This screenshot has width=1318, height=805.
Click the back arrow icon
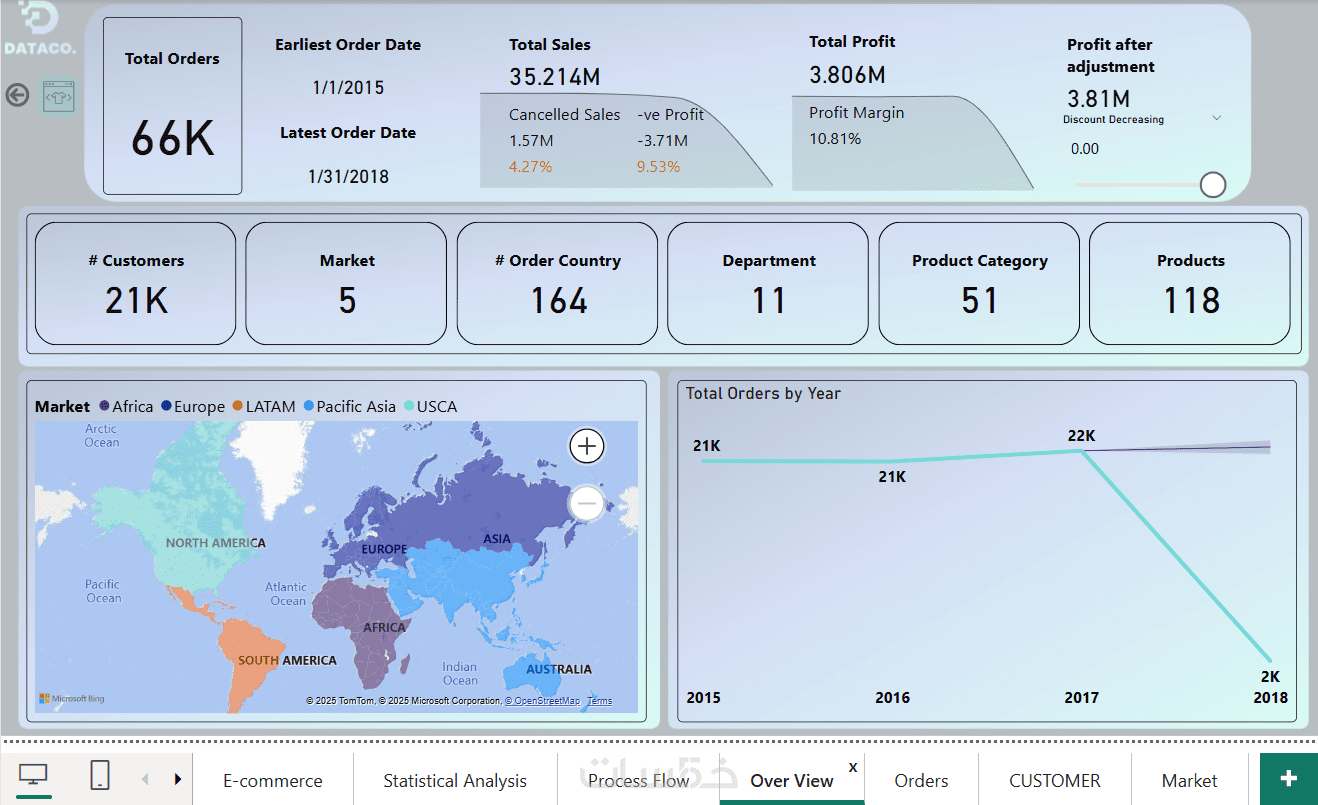tap(17, 95)
